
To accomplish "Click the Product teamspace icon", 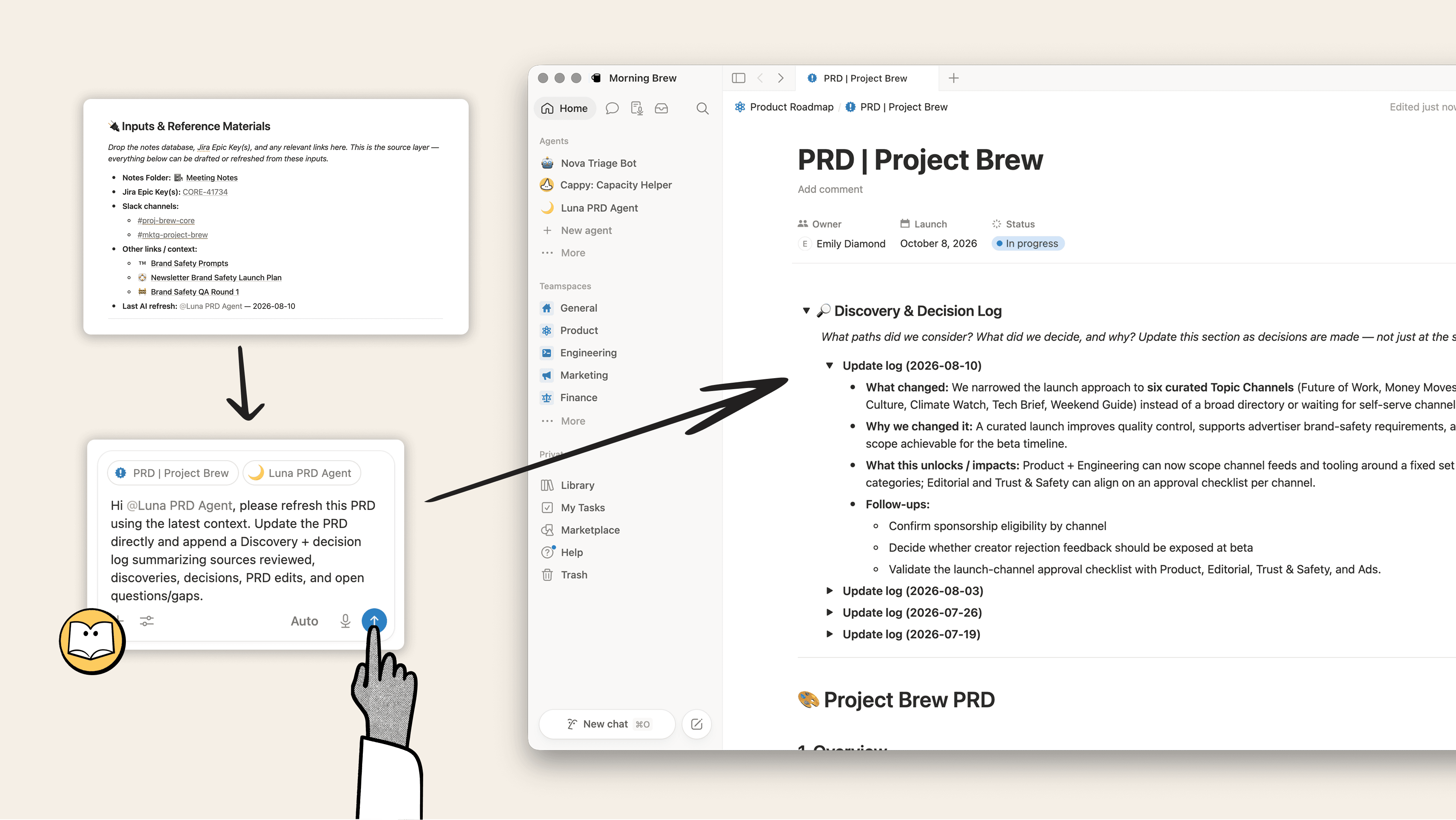I will [x=546, y=330].
